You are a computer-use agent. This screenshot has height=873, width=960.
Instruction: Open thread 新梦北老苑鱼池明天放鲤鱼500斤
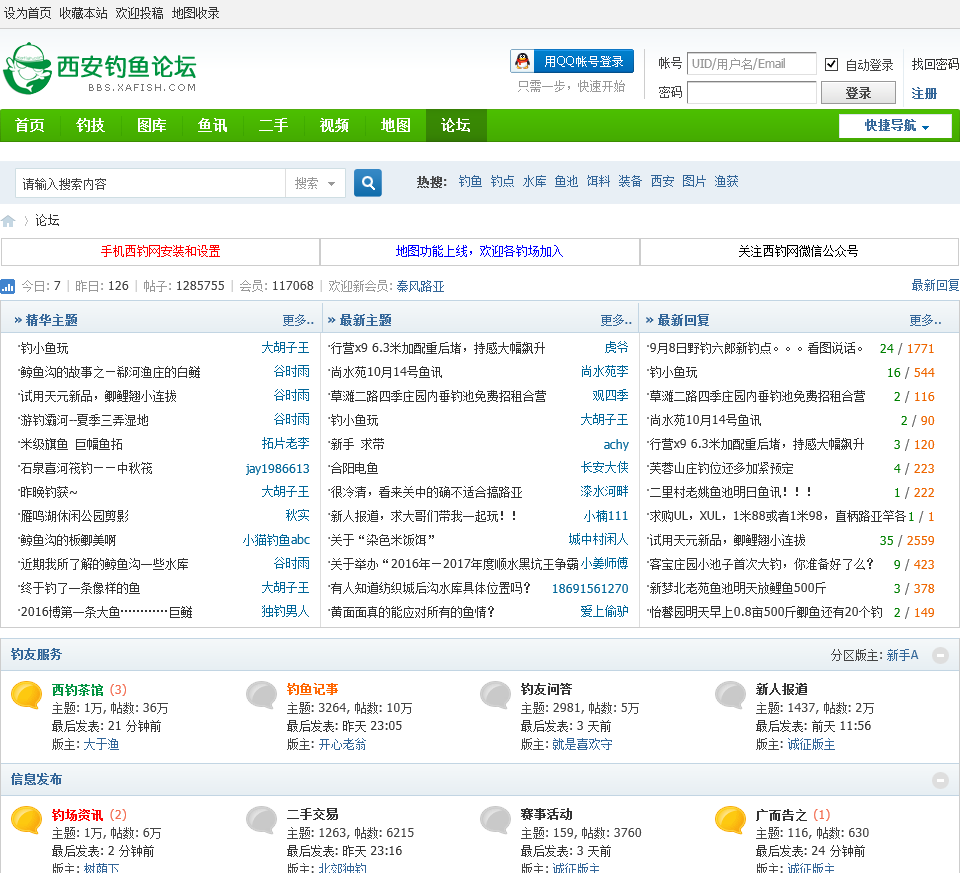coord(738,588)
